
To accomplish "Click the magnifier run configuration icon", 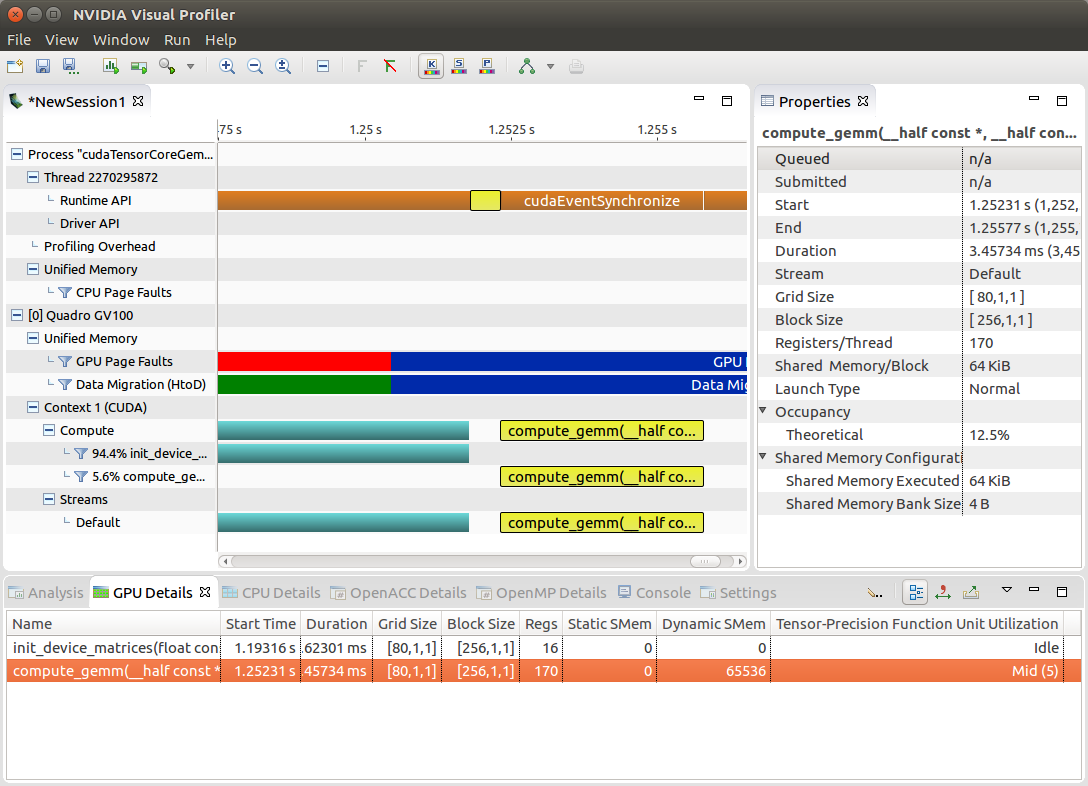I will (167, 67).
